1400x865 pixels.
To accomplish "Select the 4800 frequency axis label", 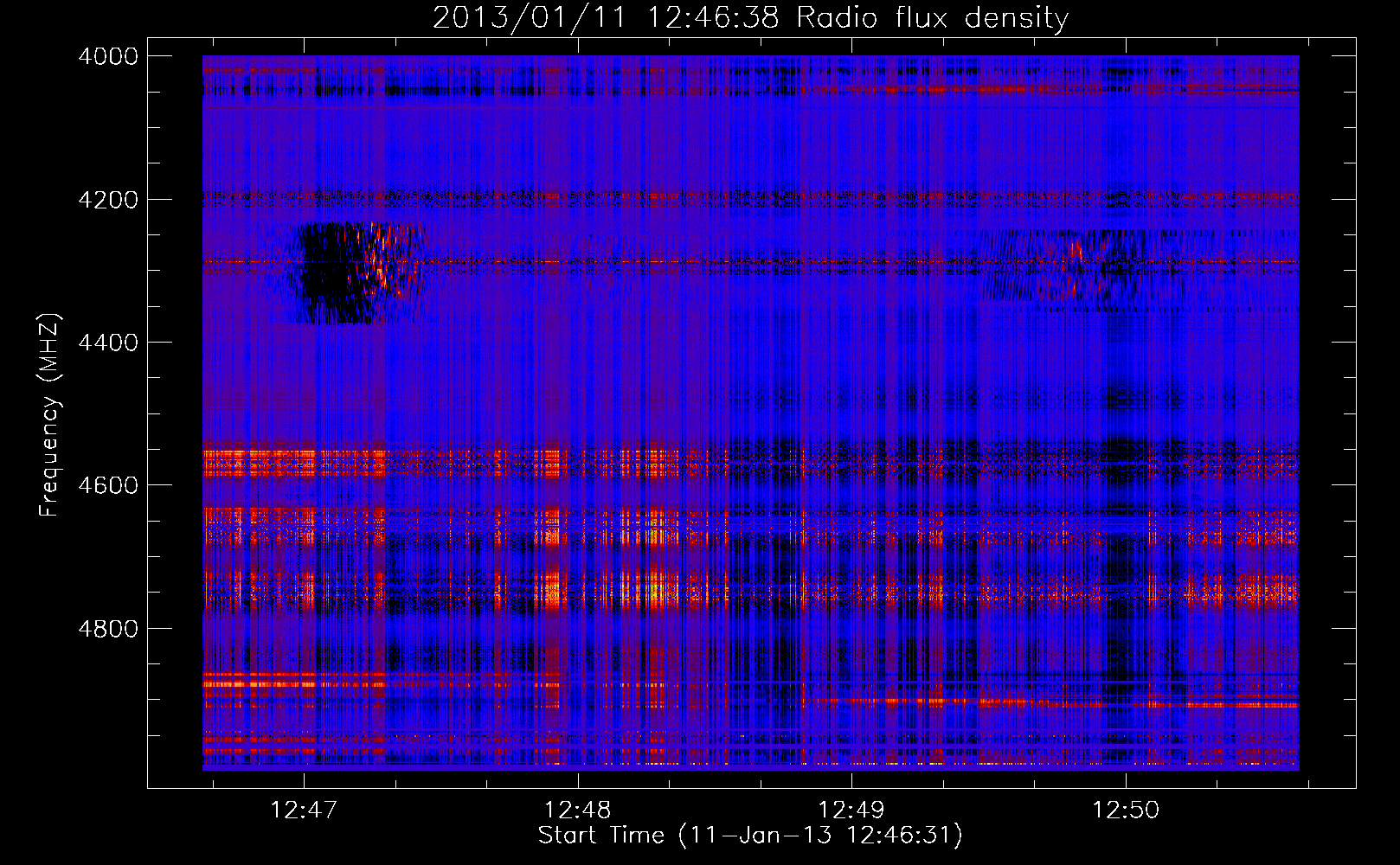I will 107,629.
